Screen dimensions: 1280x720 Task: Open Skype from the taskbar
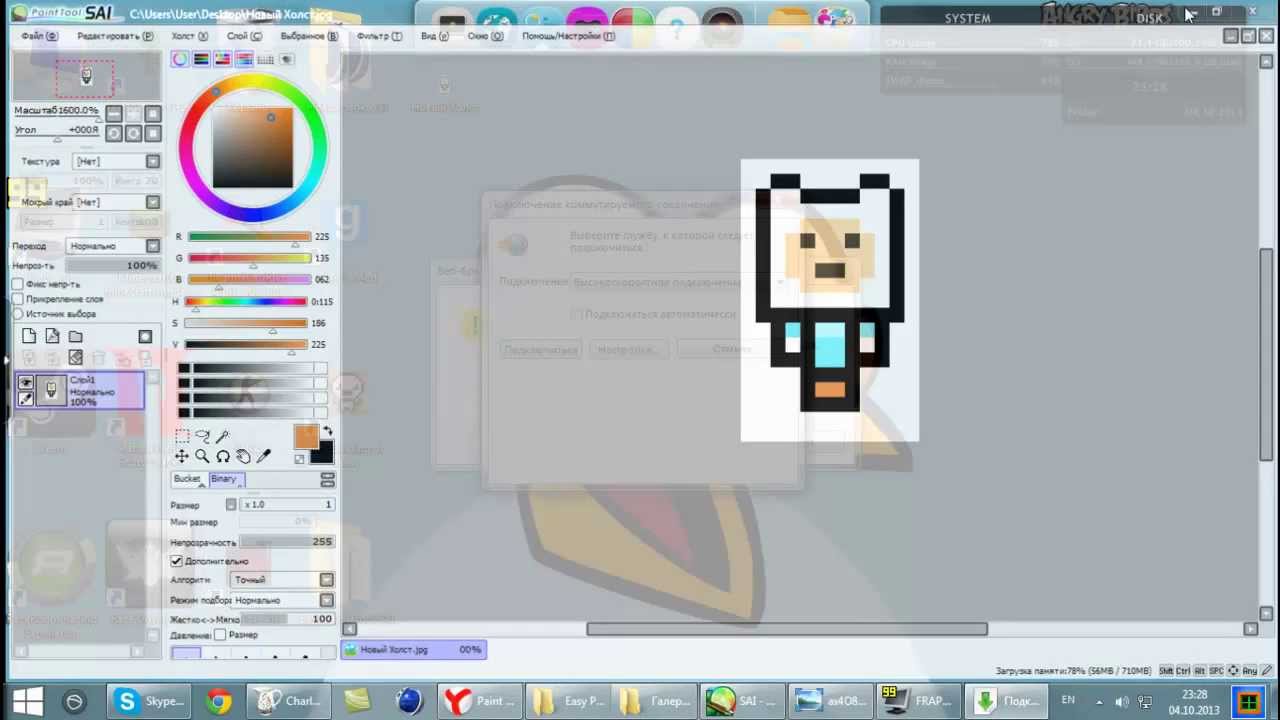(149, 701)
